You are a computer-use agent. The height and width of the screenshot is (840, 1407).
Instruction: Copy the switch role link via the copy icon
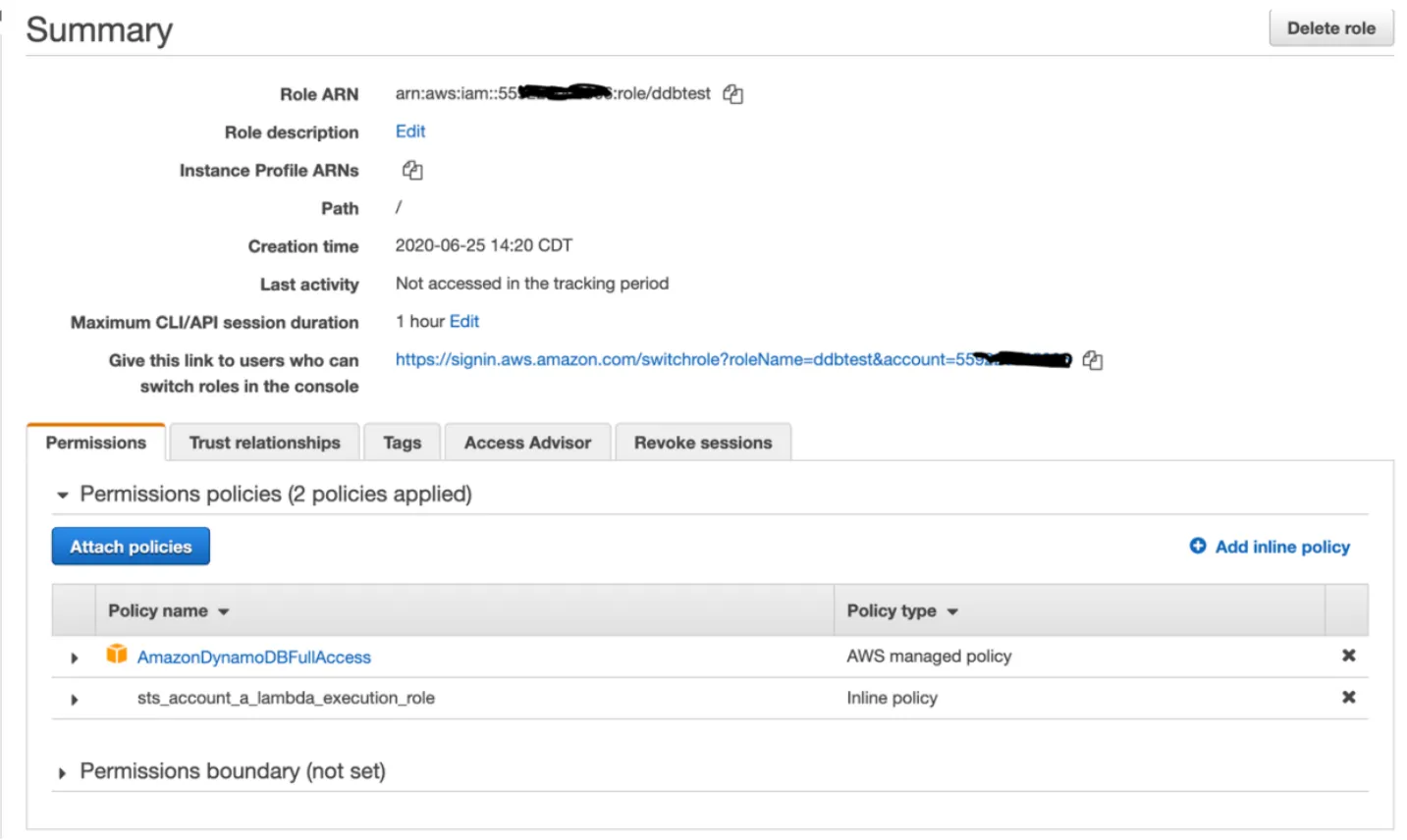(1092, 361)
